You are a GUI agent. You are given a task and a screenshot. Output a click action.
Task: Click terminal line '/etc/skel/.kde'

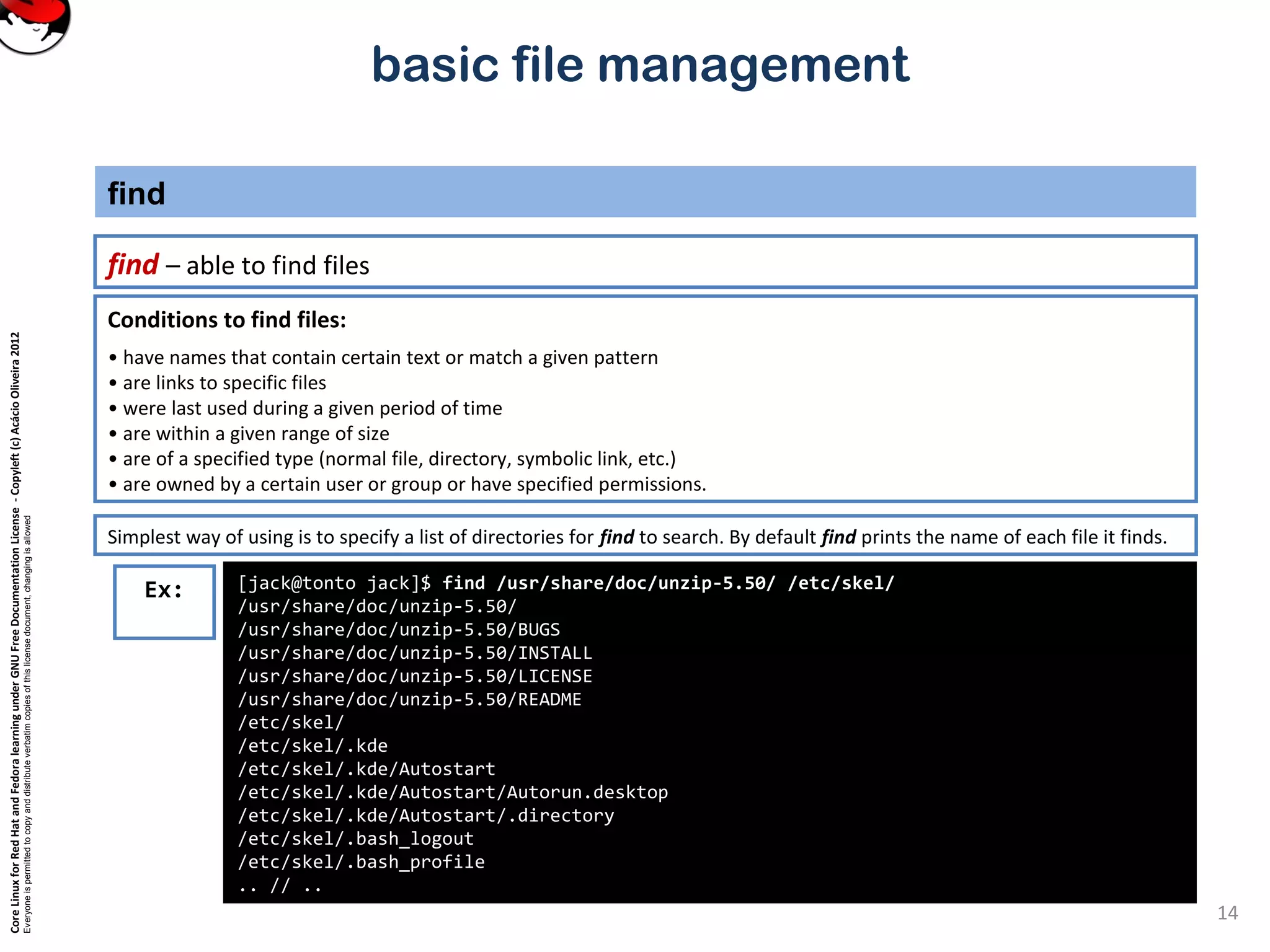point(313,746)
